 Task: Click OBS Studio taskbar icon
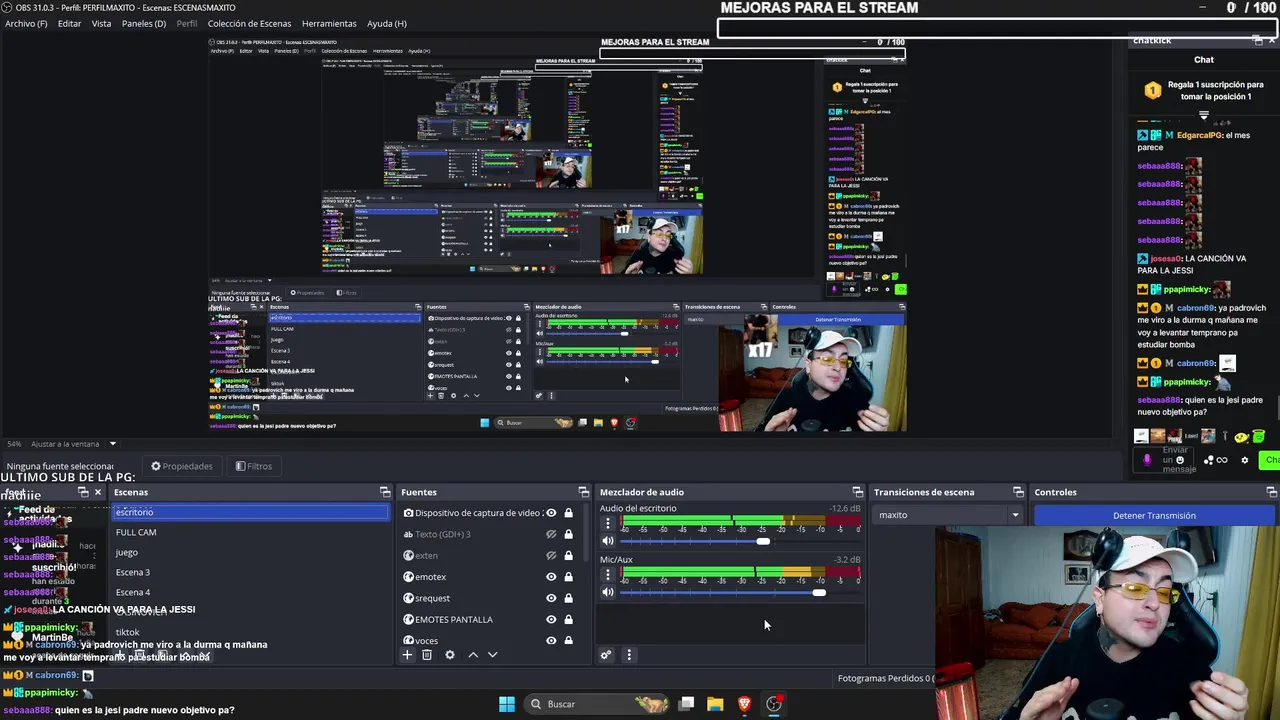tap(774, 704)
